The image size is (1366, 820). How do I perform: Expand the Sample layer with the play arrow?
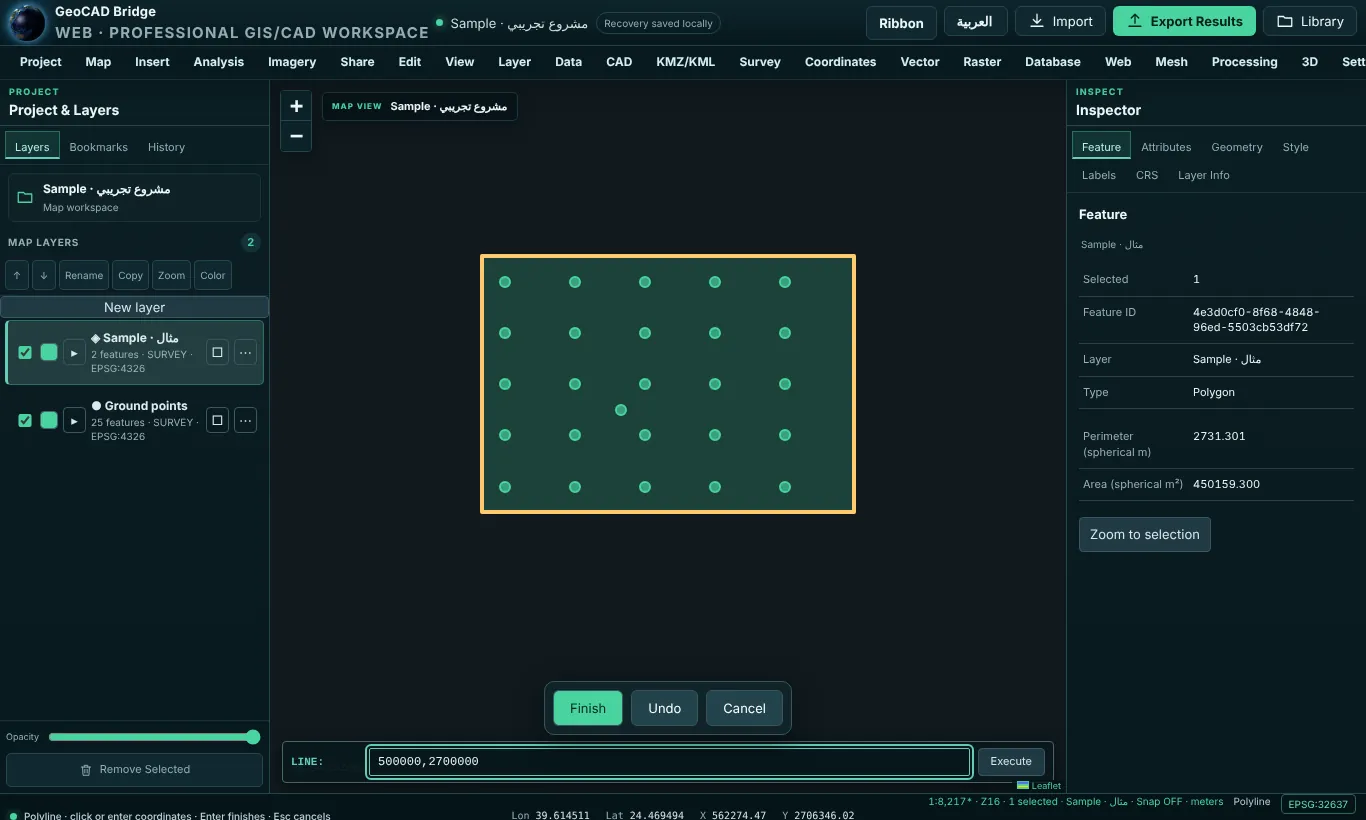[x=74, y=352]
